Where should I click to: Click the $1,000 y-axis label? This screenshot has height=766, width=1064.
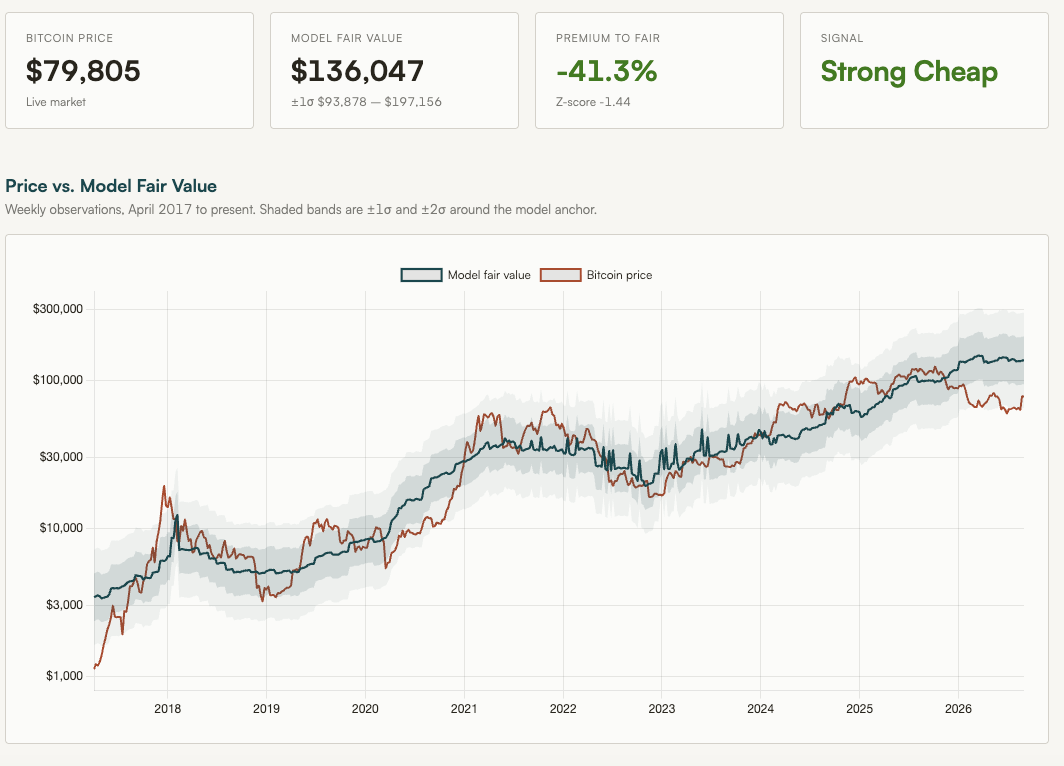click(x=64, y=676)
